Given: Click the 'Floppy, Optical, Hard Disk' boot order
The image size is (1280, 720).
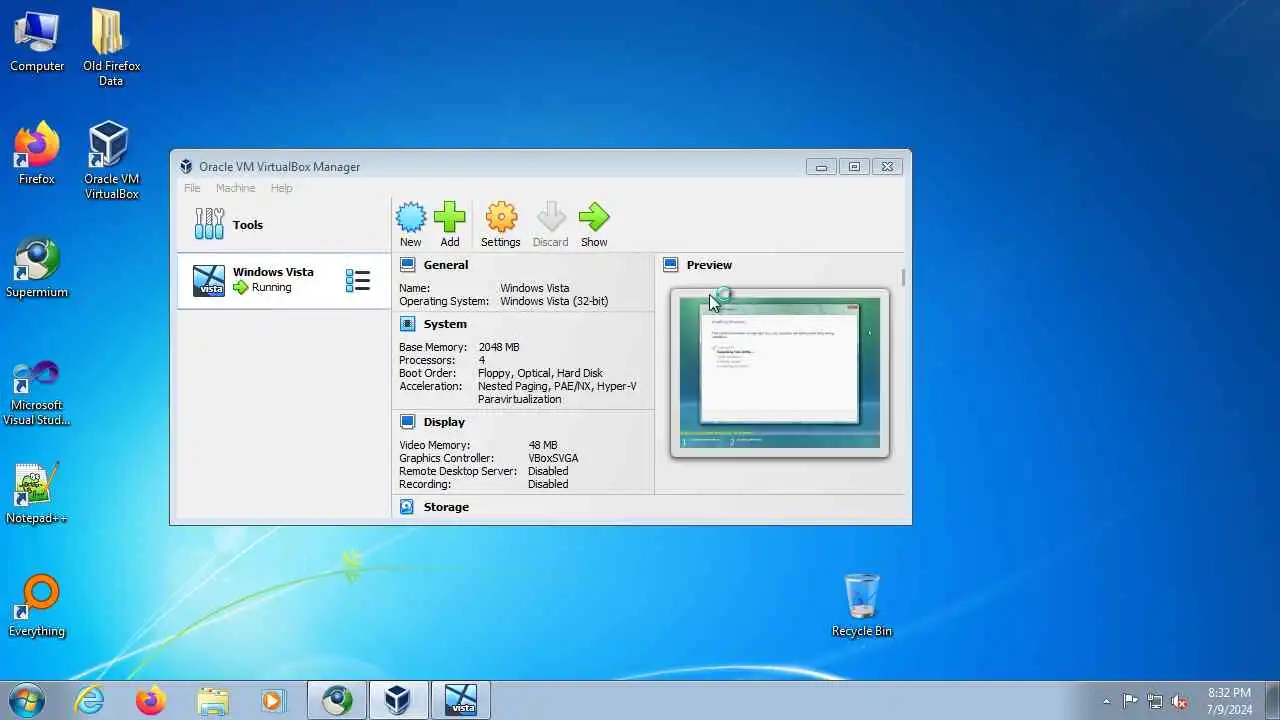Looking at the screenshot, I should point(540,373).
